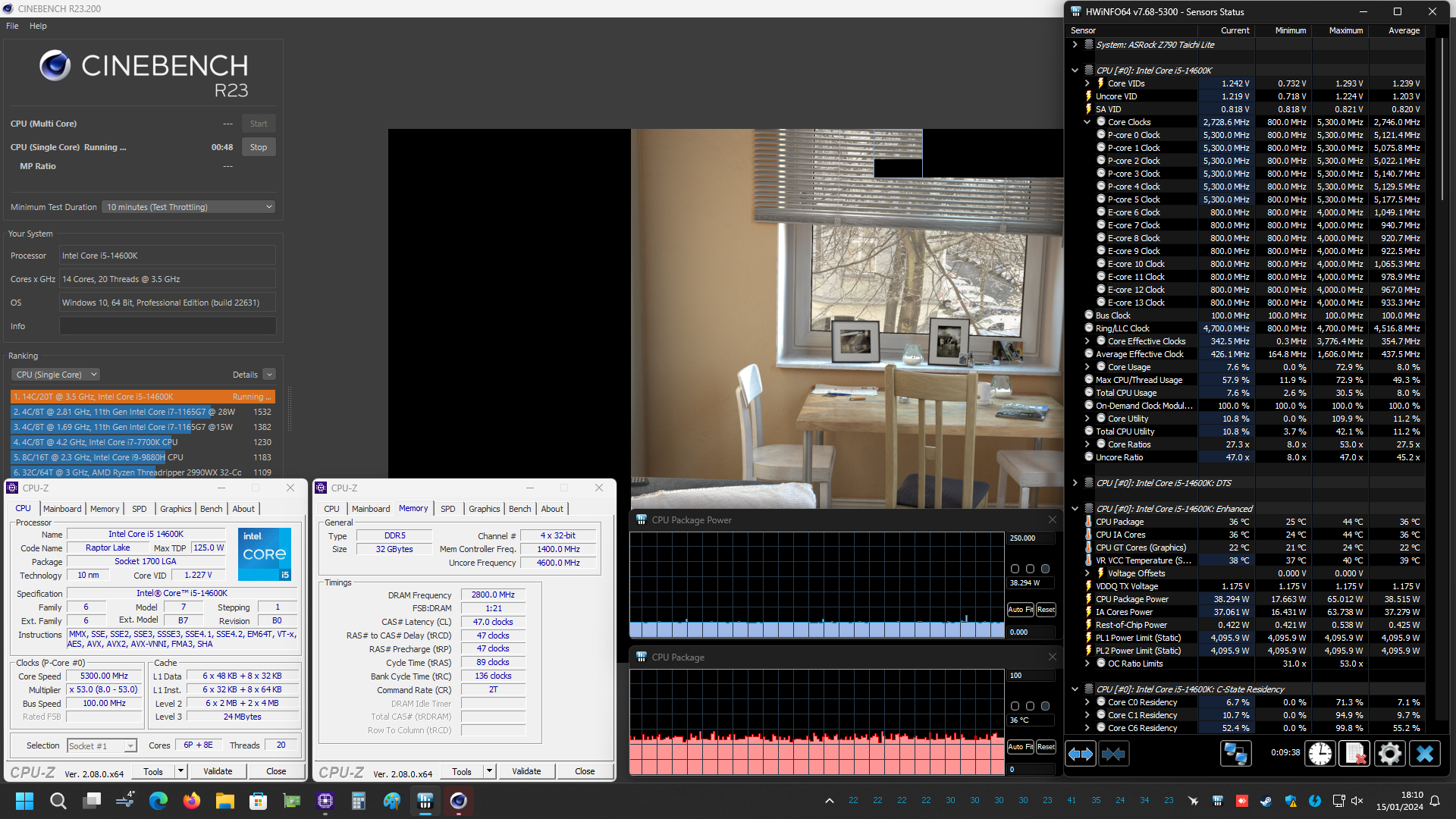Switch to Cinebench via taskbar icon
Image resolution: width=1456 pixels, height=819 pixels.
click(x=459, y=801)
